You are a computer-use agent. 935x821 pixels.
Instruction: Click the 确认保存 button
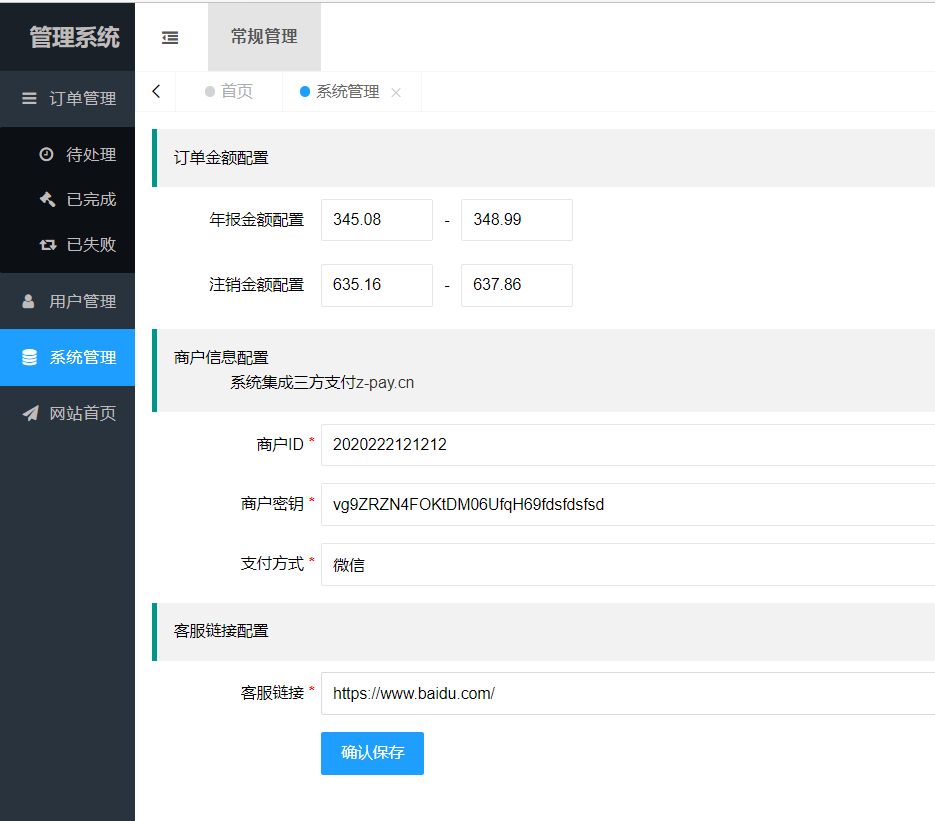click(372, 753)
